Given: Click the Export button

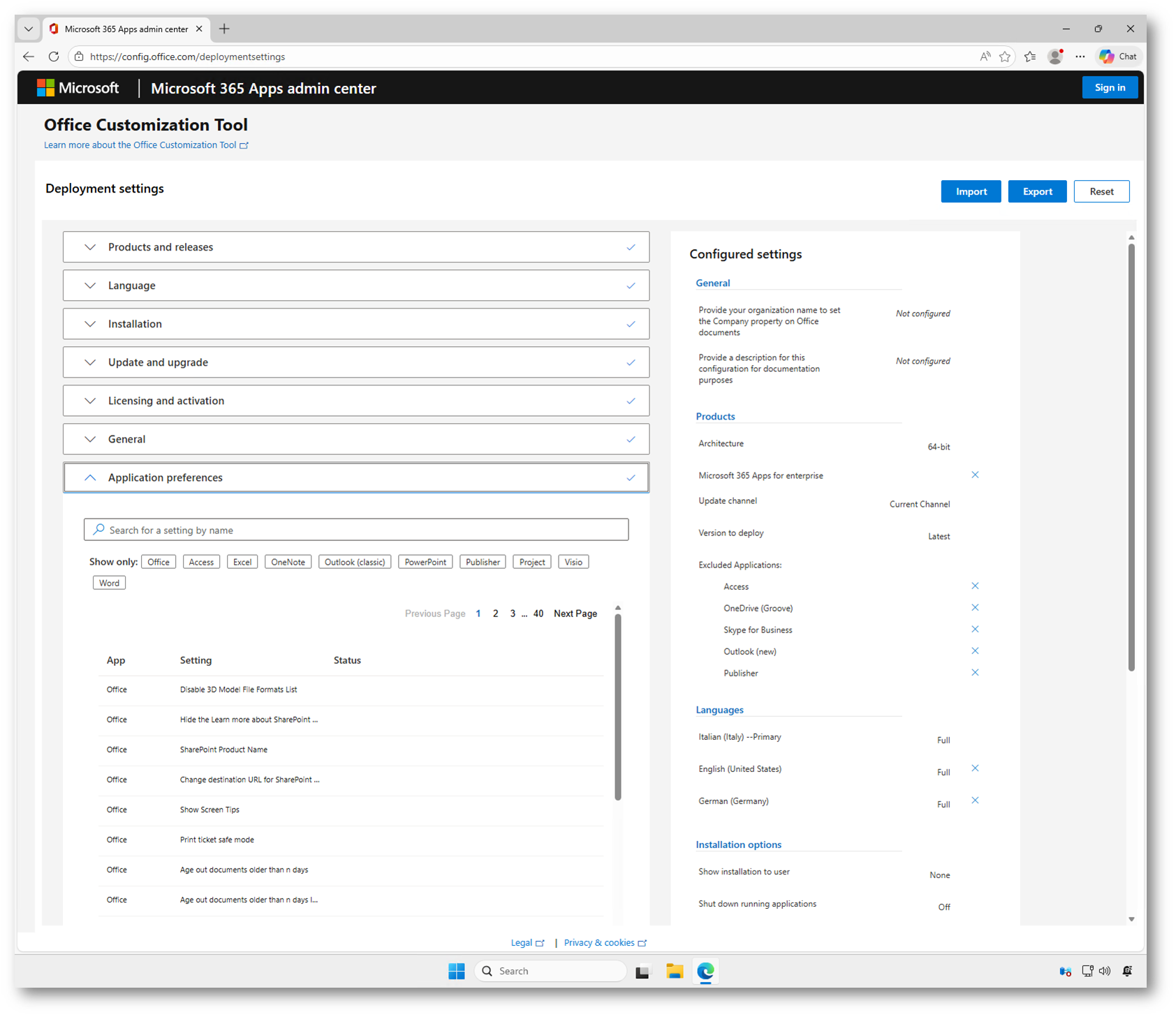Looking at the screenshot, I should point(1036,191).
